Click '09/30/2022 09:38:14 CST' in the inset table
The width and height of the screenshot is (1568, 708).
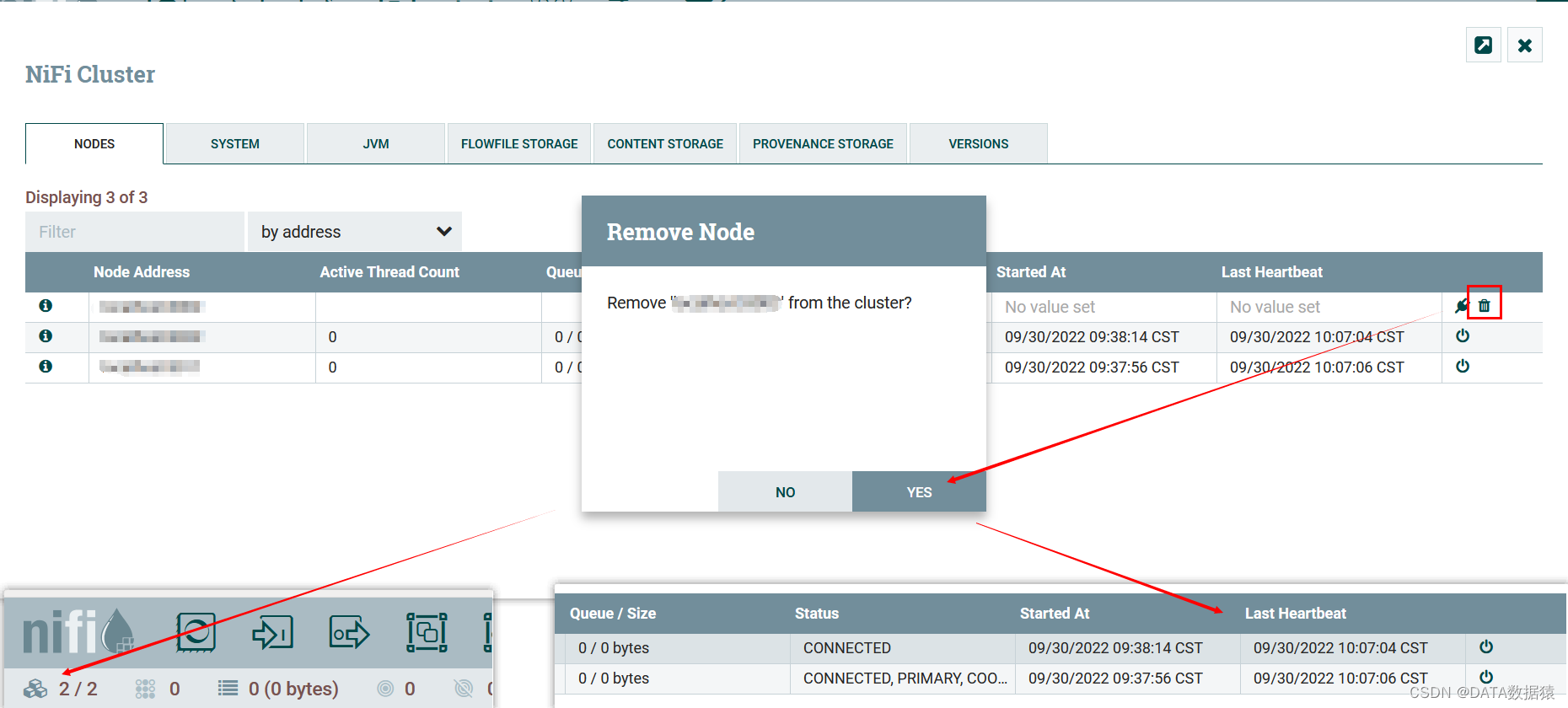pyautogui.click(x=1115, y=648)
